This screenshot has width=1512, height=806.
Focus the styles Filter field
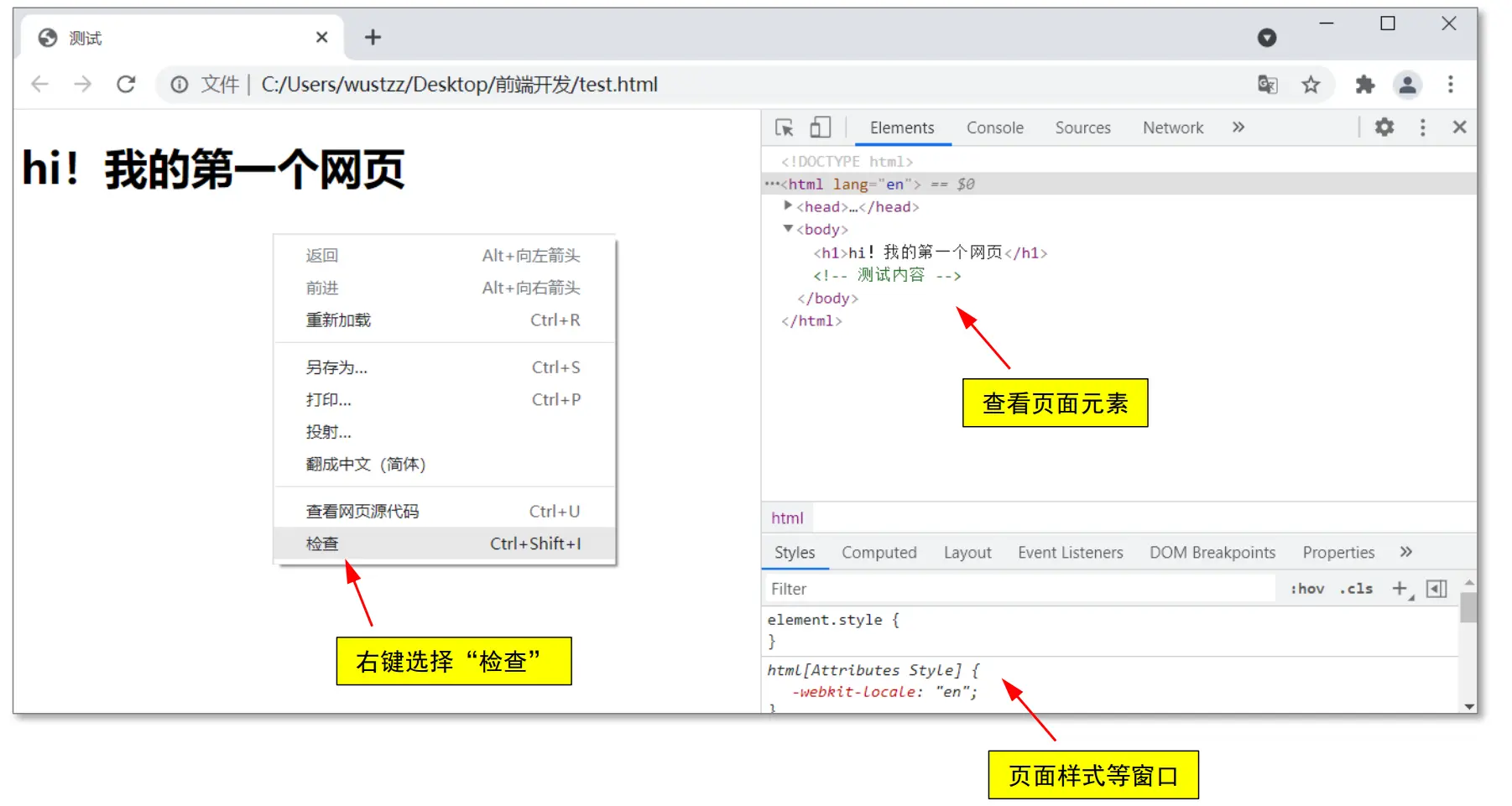(x=1019, y=589)
